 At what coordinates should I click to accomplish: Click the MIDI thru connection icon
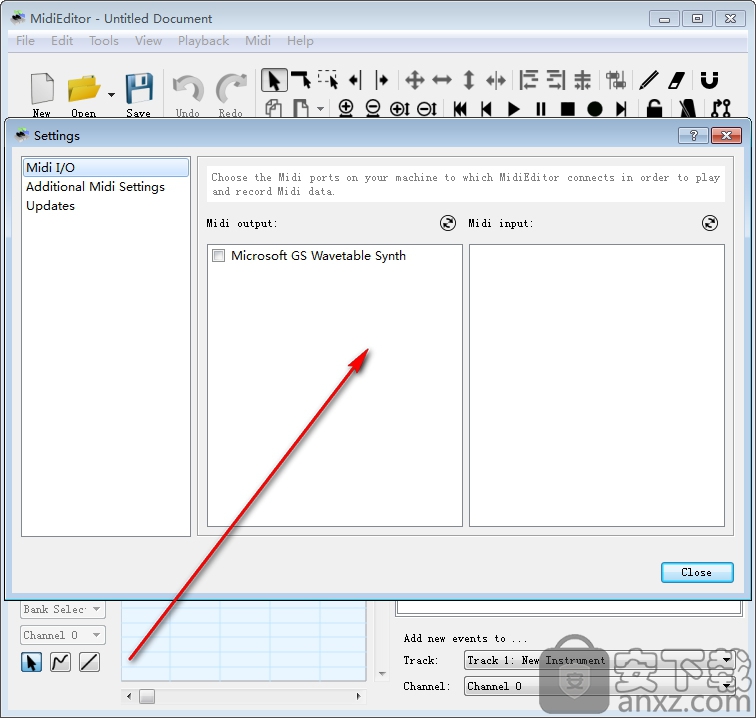(721, 108)
